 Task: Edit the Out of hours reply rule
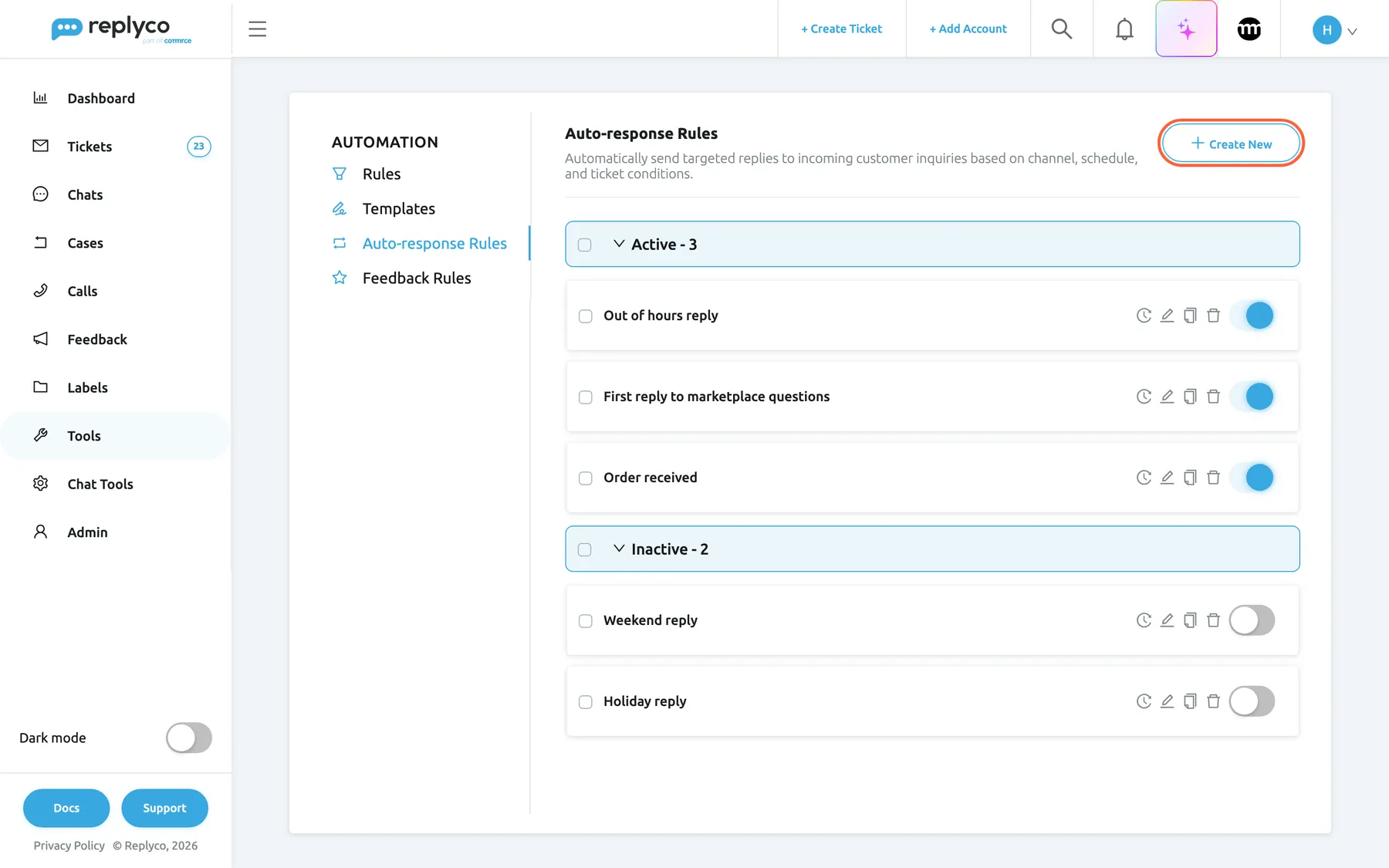[x=1167, y=316]
